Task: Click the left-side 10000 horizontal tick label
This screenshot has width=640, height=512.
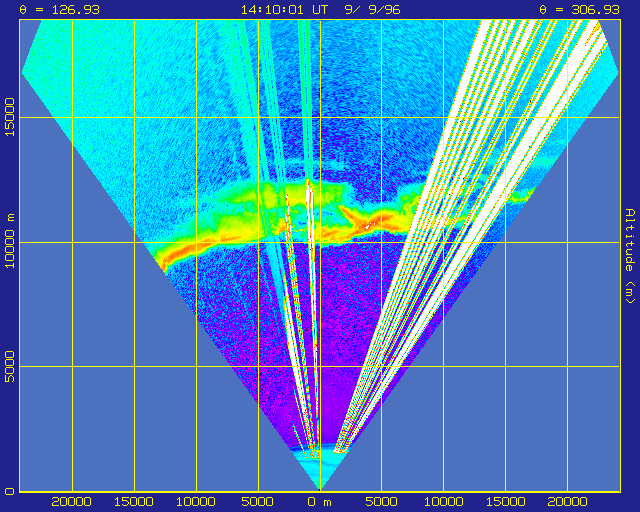Action: (196, 502)
